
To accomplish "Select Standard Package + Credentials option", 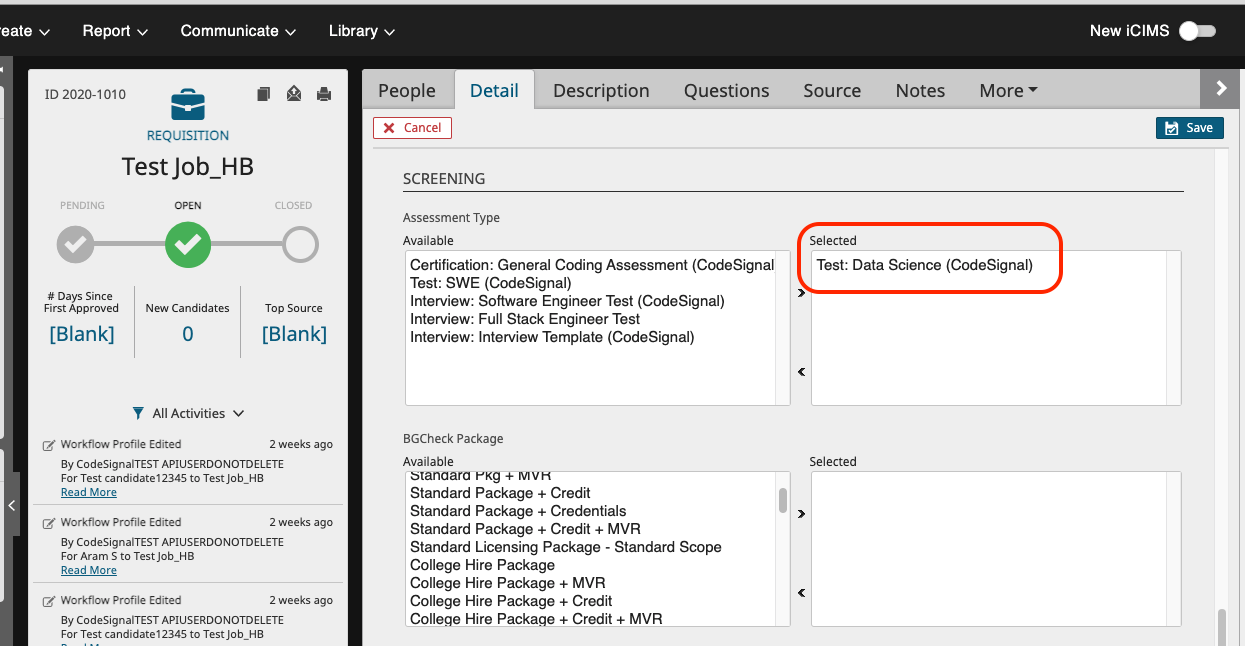I will tap(518, 511).
